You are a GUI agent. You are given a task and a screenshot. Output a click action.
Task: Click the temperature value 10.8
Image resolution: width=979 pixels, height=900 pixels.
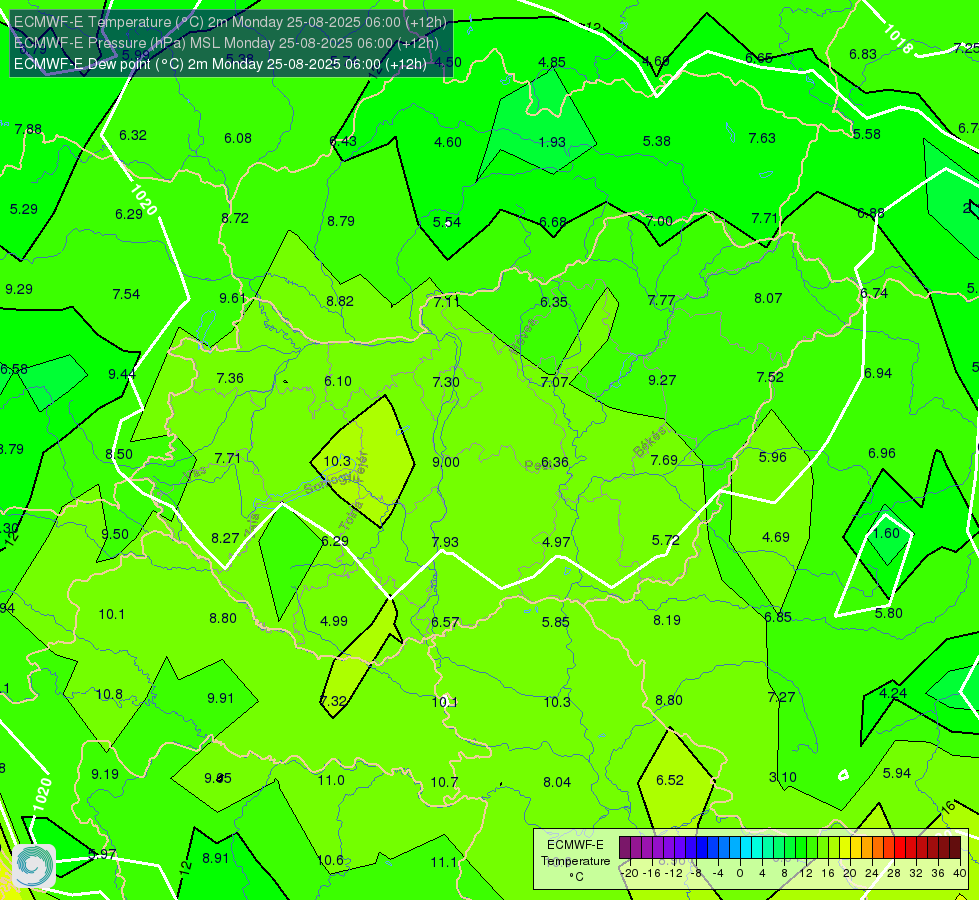pyautogui.click(x=109, y=695)
